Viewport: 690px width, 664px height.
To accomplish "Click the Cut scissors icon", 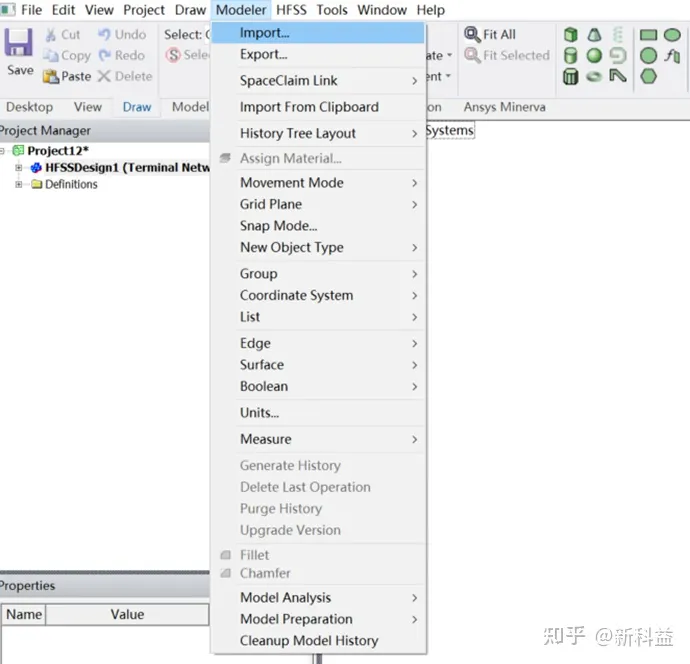I will tap(51, 35).
